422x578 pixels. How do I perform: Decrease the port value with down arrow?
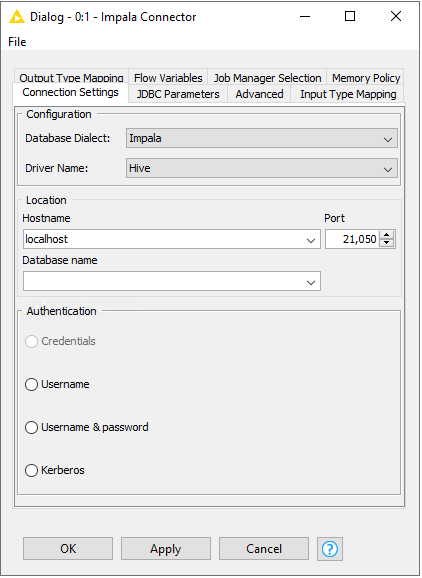386,243
